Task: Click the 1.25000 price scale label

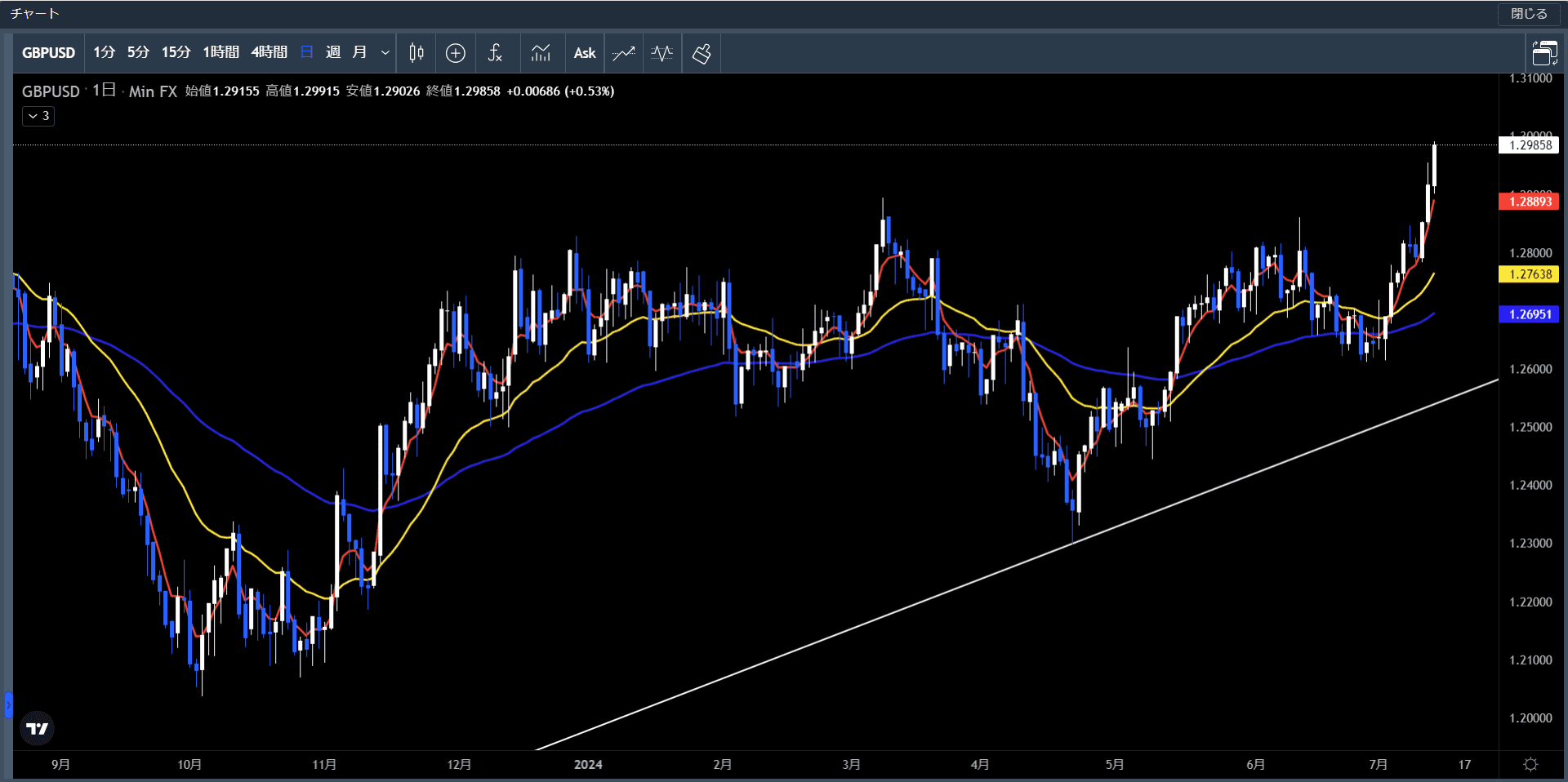Action: [1530, 427]
